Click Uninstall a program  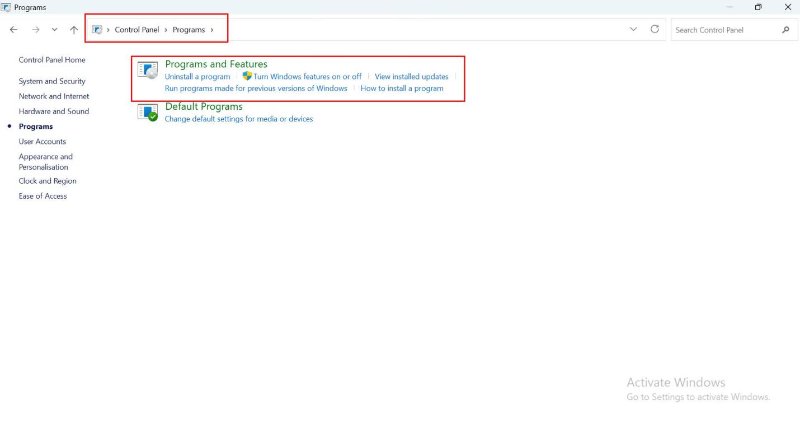click(x=197, y=77)
